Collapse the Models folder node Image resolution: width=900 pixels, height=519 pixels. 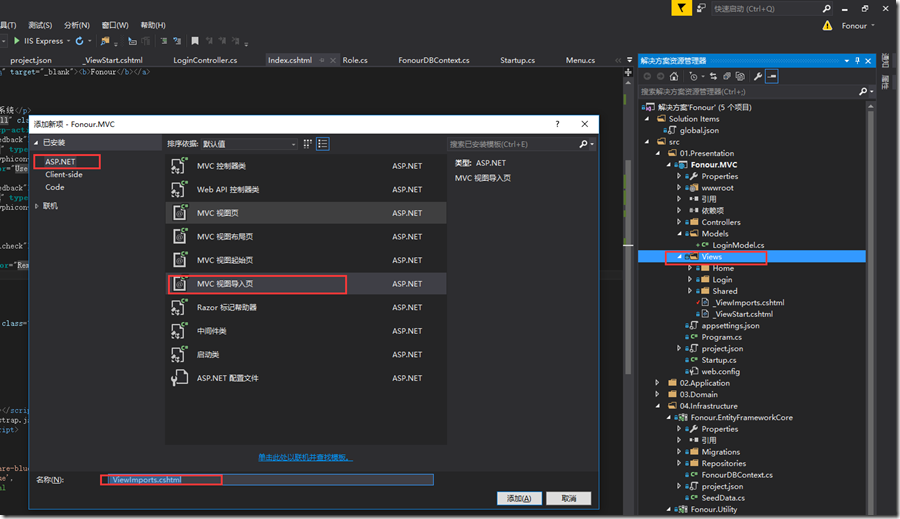pos(679,234)
